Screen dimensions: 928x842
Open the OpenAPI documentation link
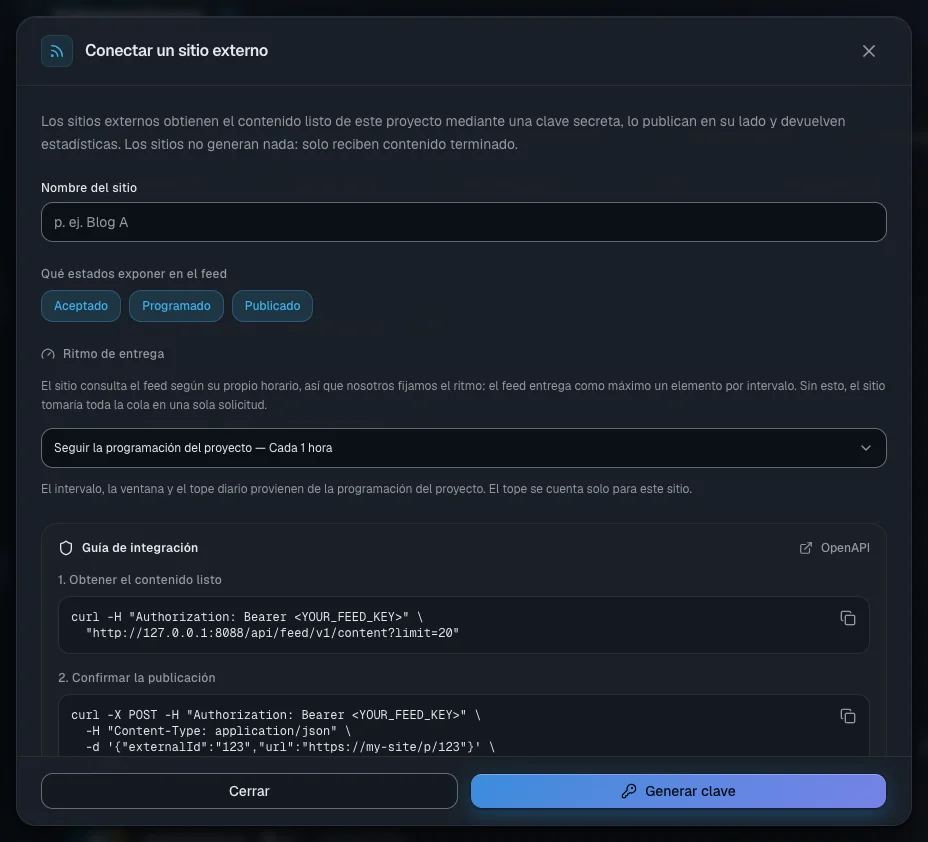[834, 548]
